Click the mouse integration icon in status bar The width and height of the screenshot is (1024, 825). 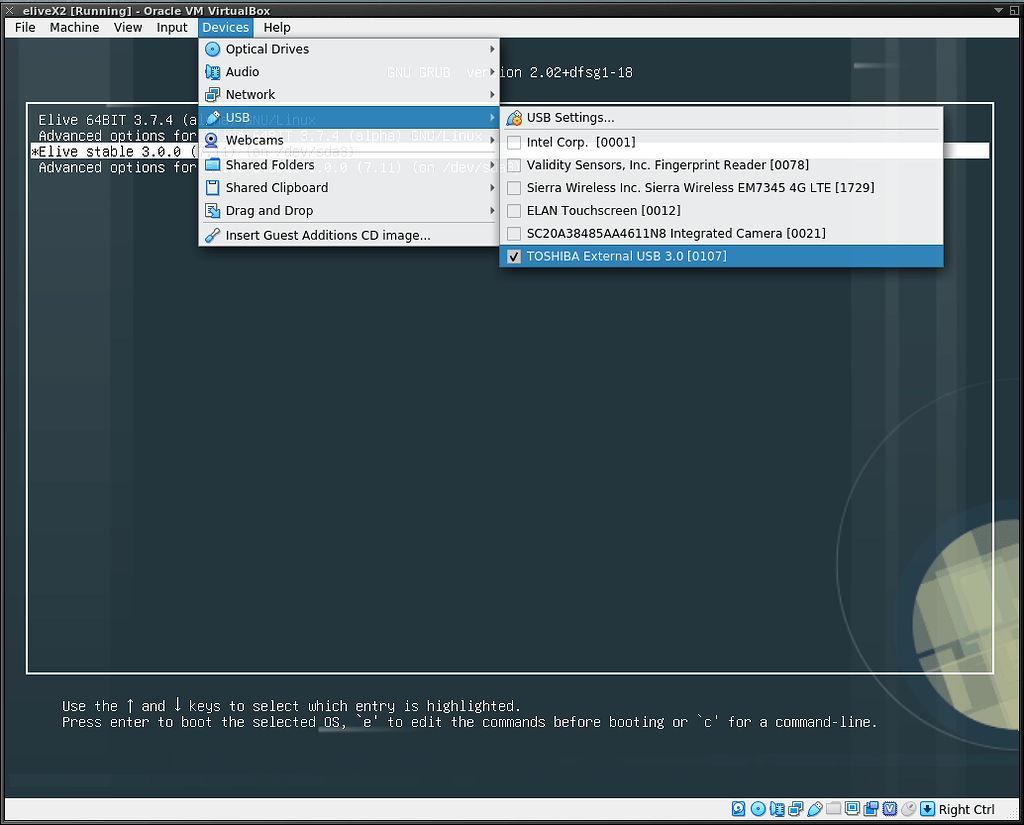click(907, 809)
